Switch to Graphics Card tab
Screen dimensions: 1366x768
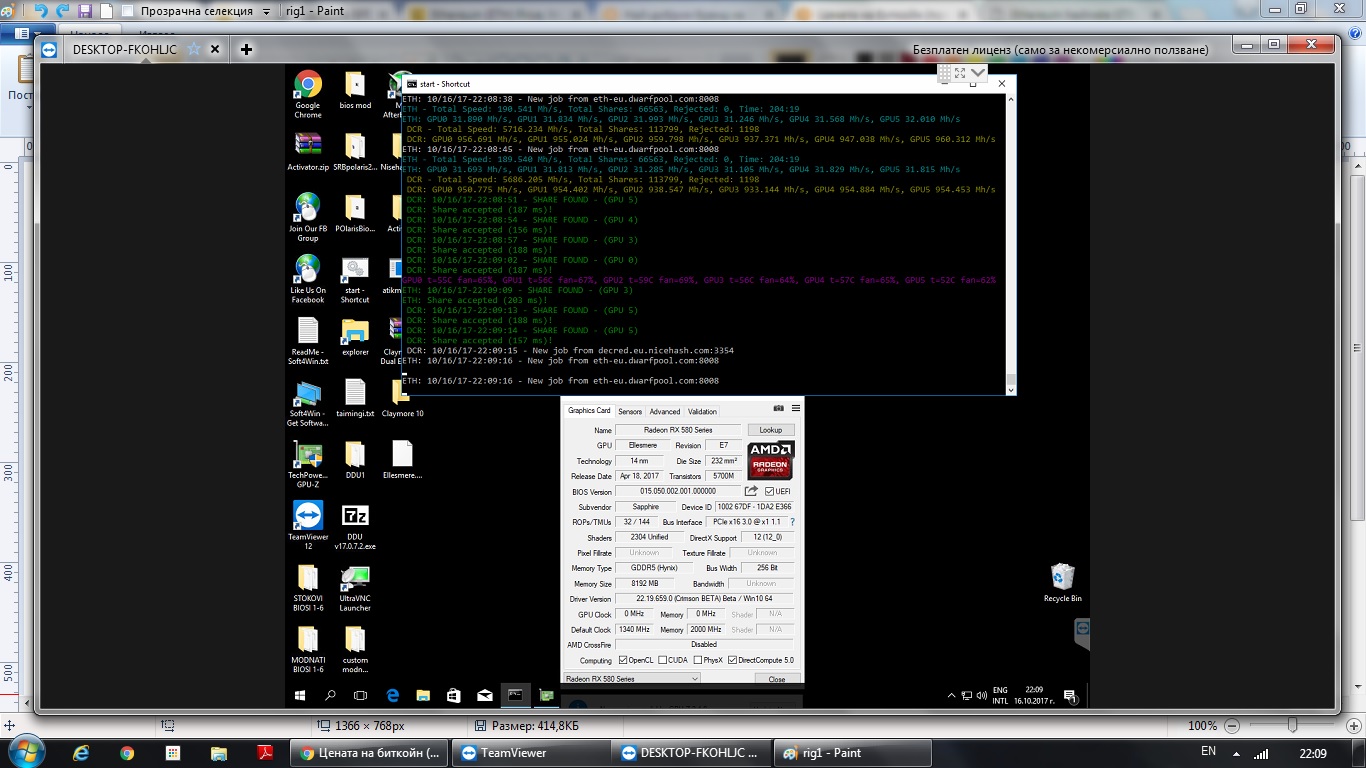click(589, 411)
